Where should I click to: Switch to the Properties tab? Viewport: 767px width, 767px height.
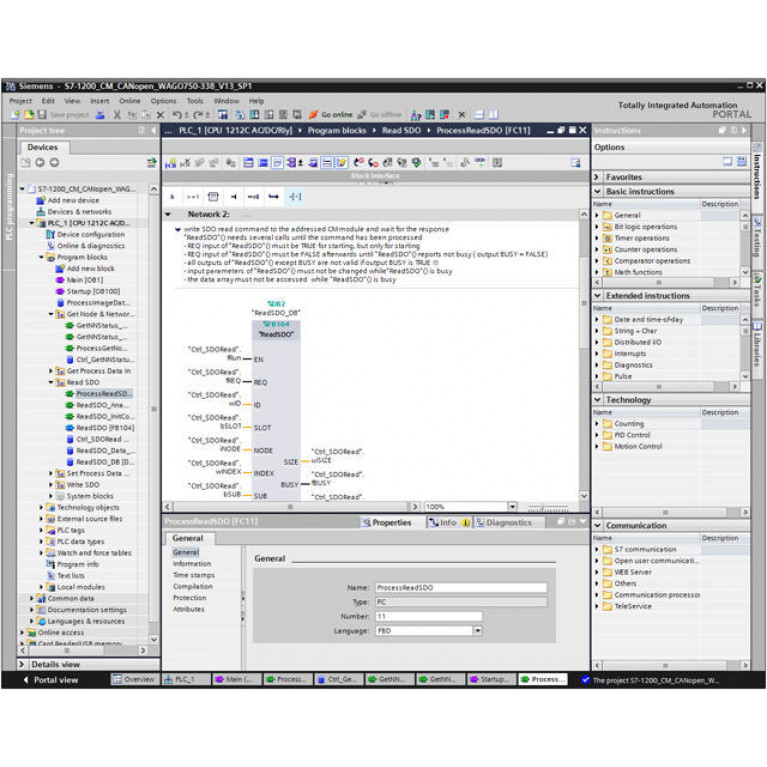pos(387,522)
